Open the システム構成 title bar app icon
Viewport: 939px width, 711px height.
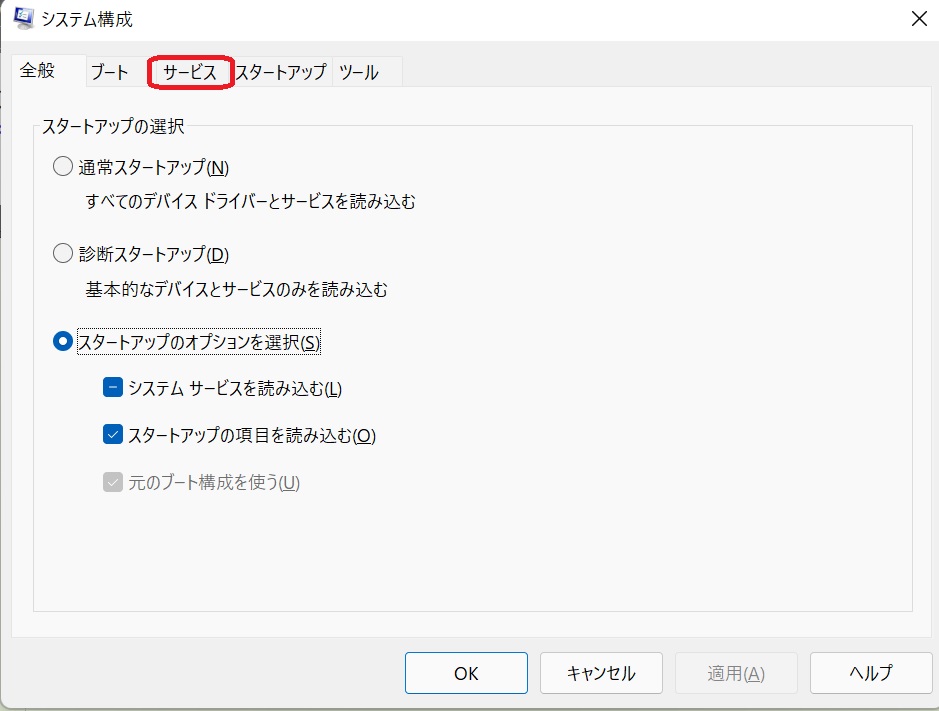coord(24,18)
